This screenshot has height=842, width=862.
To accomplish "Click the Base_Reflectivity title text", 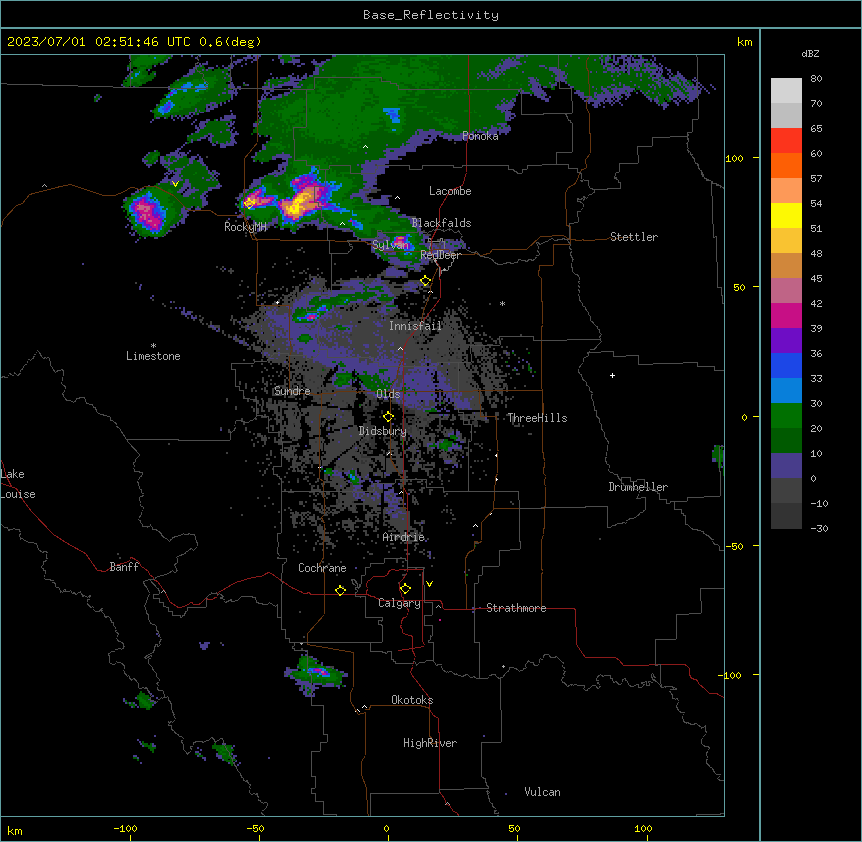I will click(431, 15).
